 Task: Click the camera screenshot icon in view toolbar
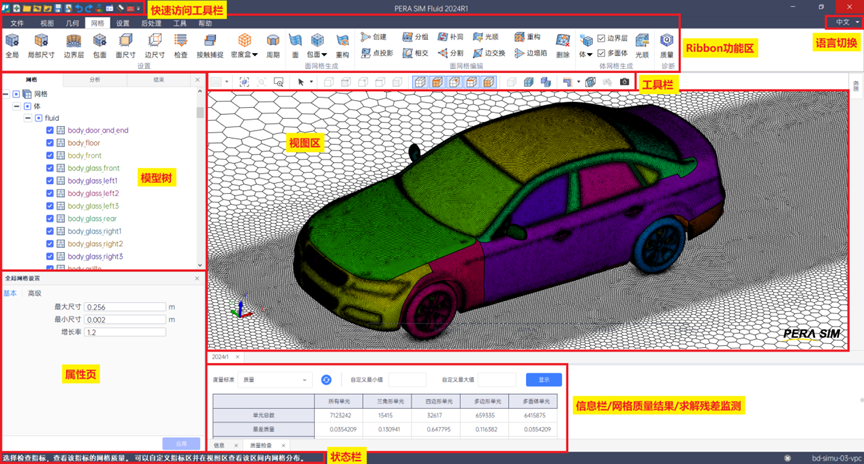coord(625,82)
